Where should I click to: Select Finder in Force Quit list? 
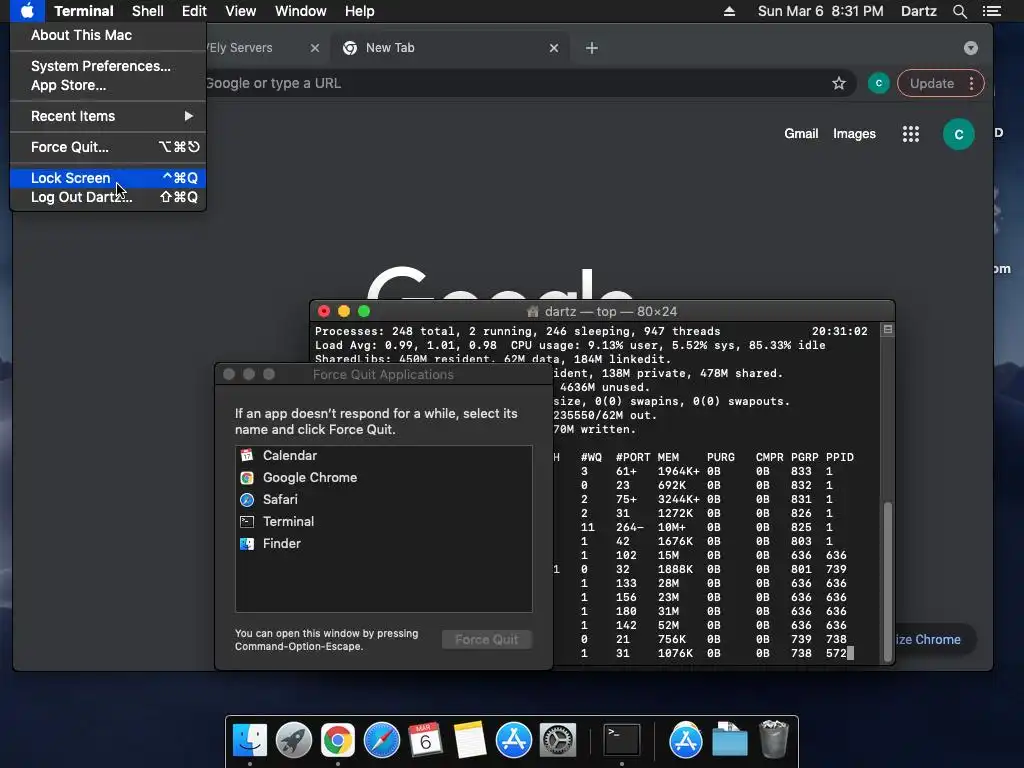tap(383, 543)
